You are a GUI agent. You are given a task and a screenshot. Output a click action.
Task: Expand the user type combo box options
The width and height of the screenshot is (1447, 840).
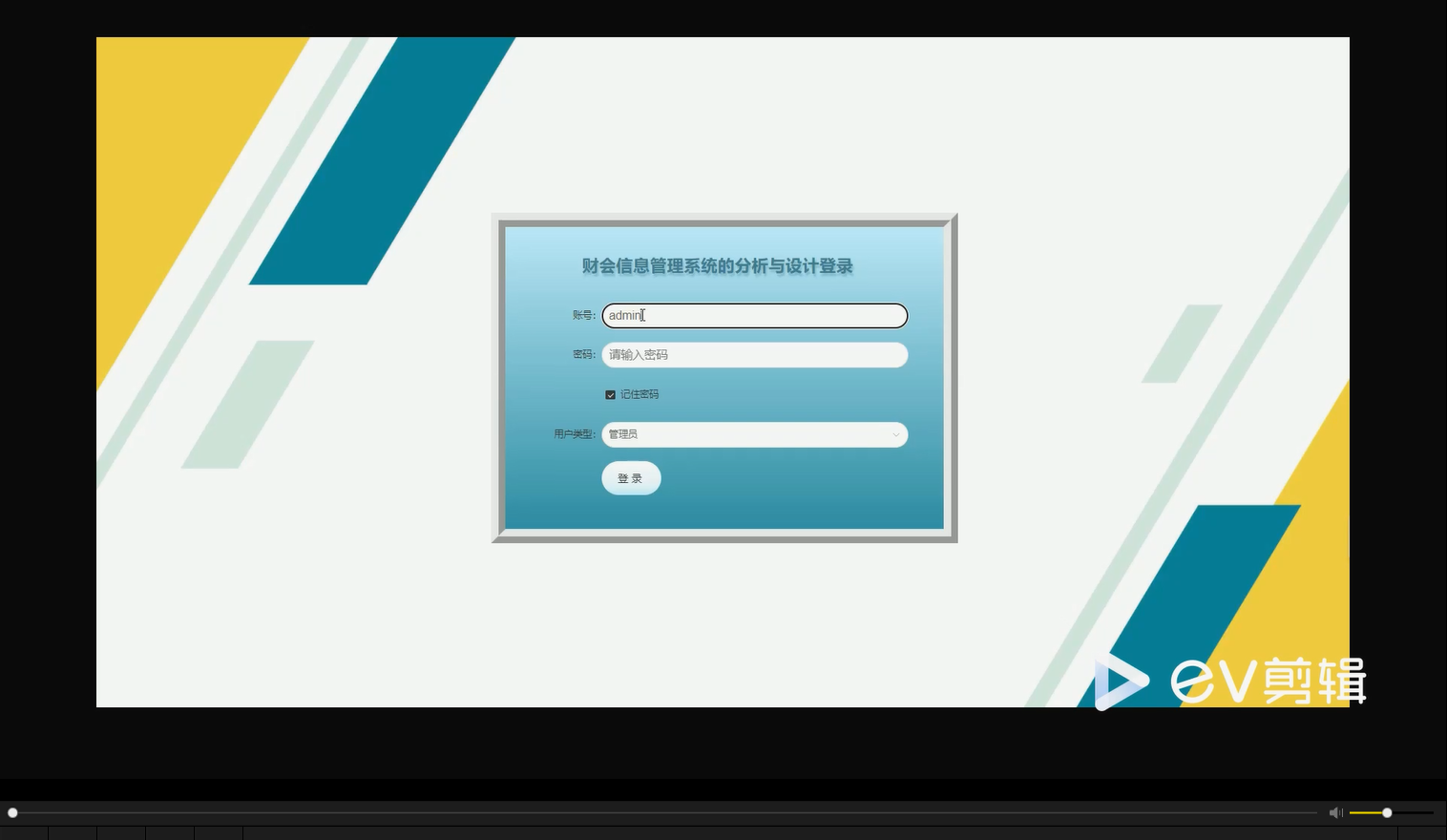point(754,434)
